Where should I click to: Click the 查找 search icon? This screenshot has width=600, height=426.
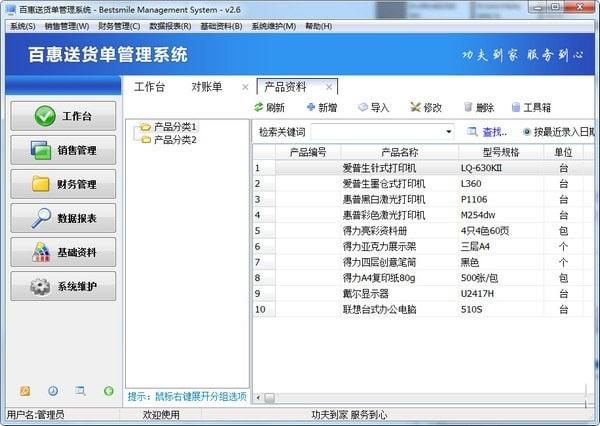(x=472, y=132)
